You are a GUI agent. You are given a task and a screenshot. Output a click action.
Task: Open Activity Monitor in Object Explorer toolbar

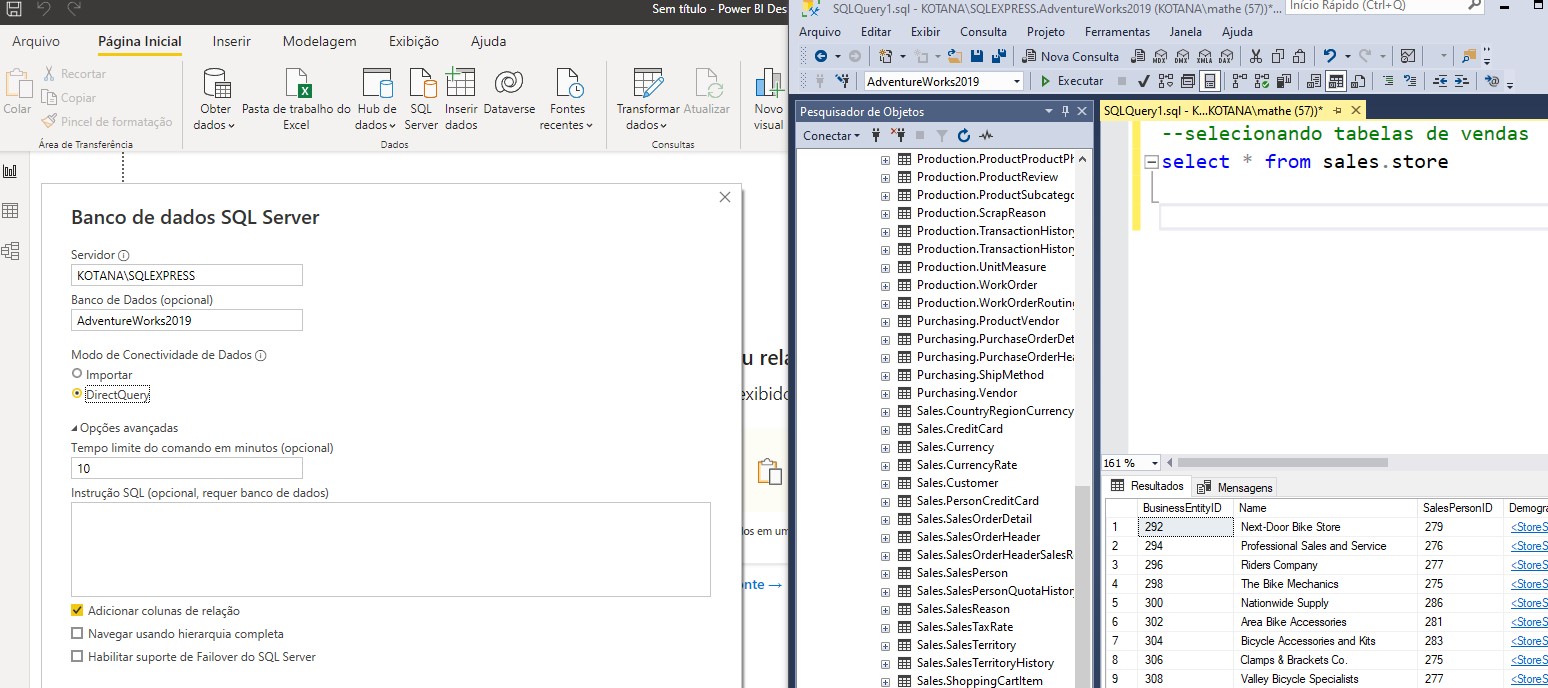coord(986,136)
